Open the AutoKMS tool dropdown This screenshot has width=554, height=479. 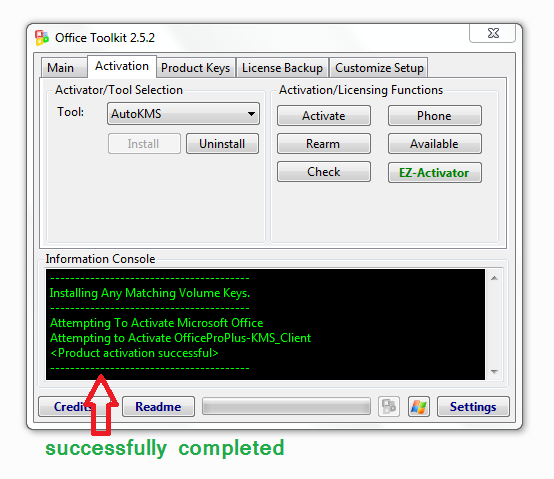pos(183,114)
